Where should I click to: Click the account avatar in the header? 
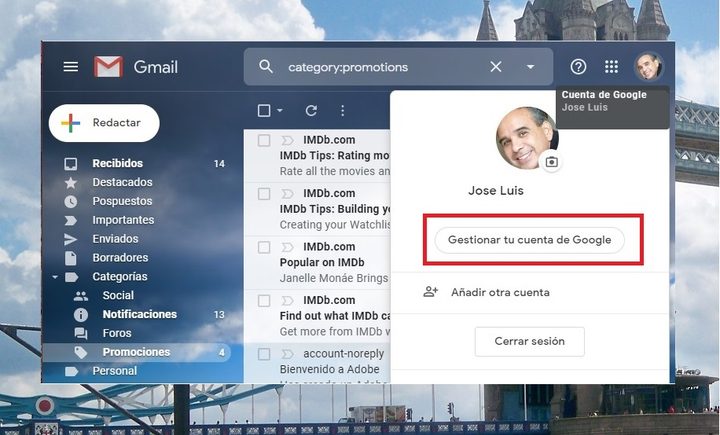[x=648, y=67]
